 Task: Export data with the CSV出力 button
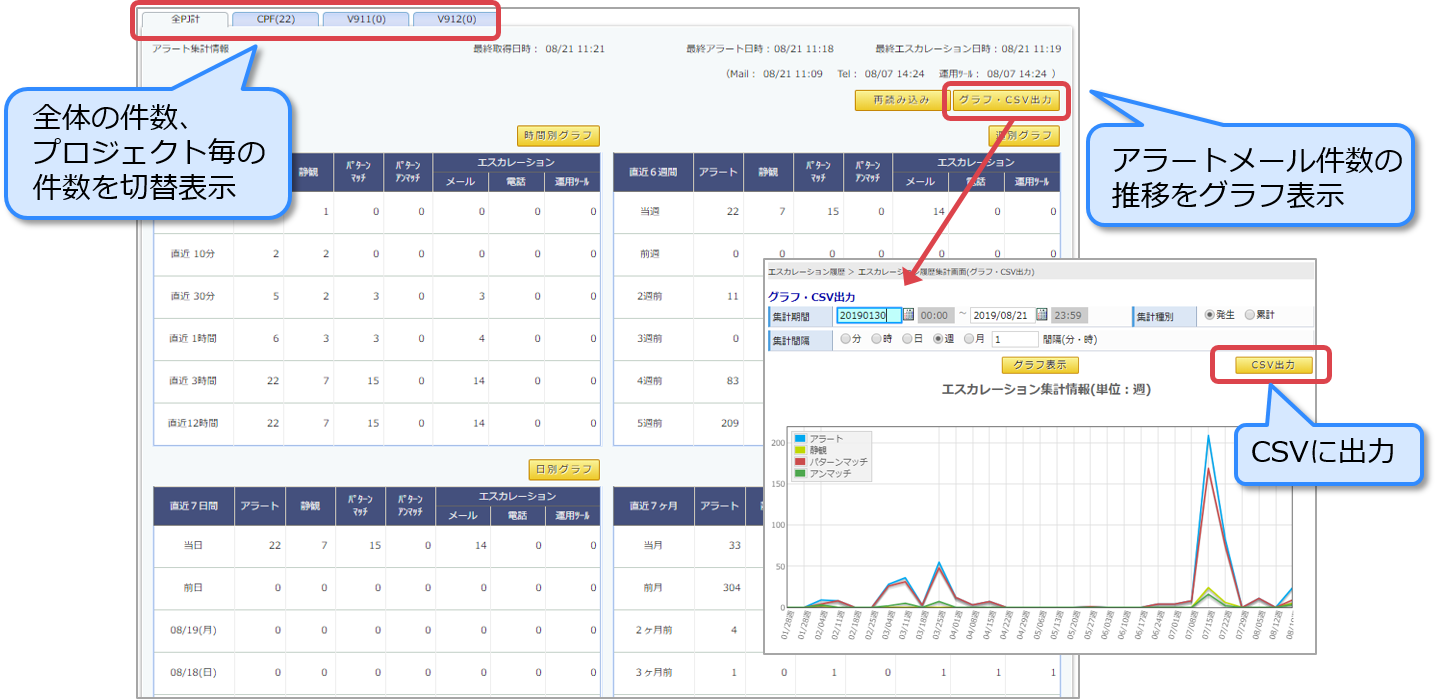(1272, 365)
